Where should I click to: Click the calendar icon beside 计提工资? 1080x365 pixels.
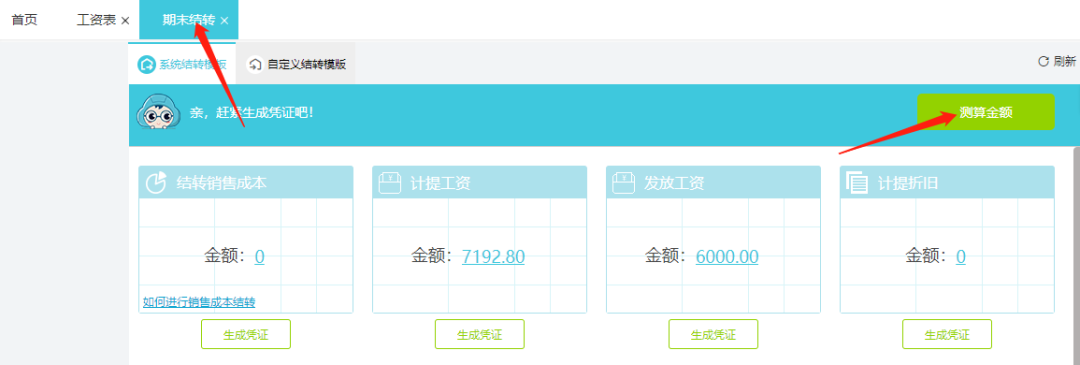[x=391, y=183]
